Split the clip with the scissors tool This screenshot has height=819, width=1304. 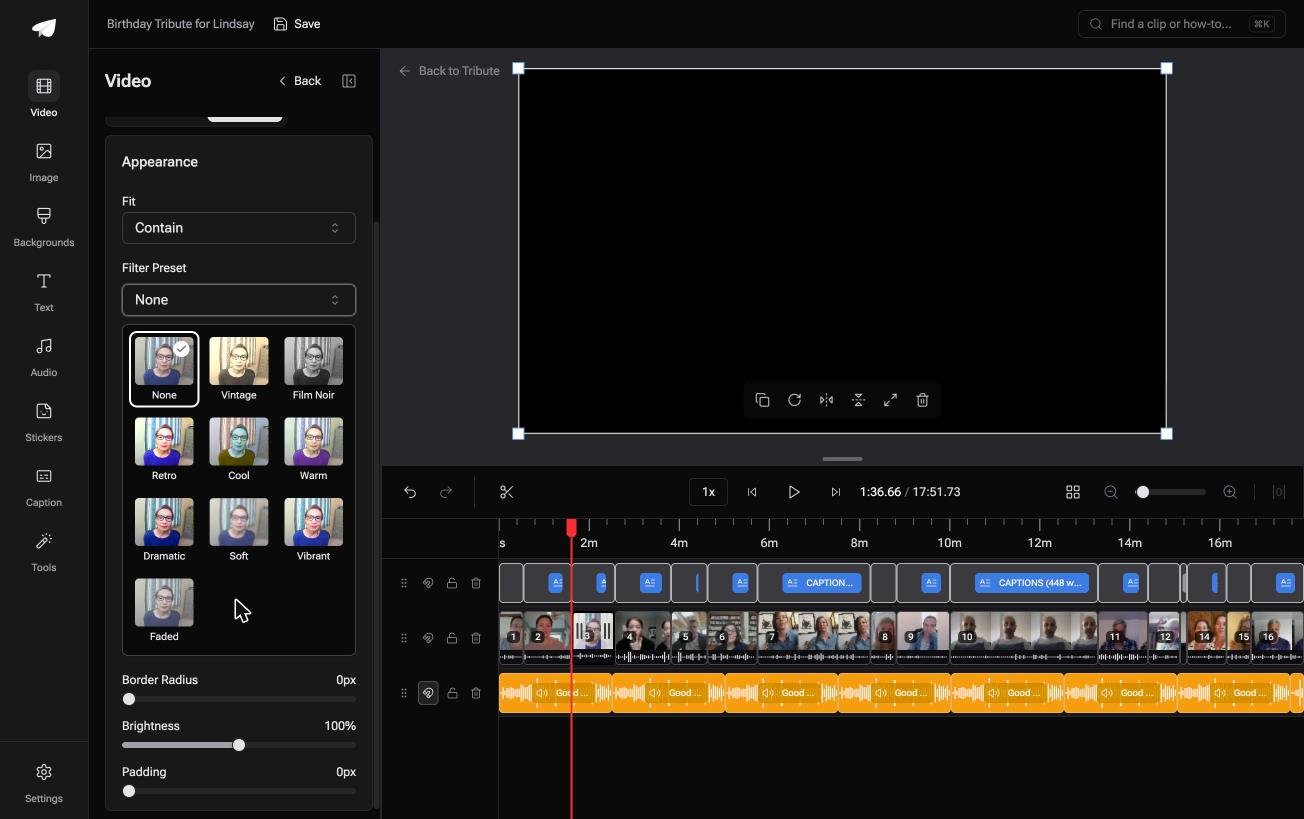[x=507, y=492]
